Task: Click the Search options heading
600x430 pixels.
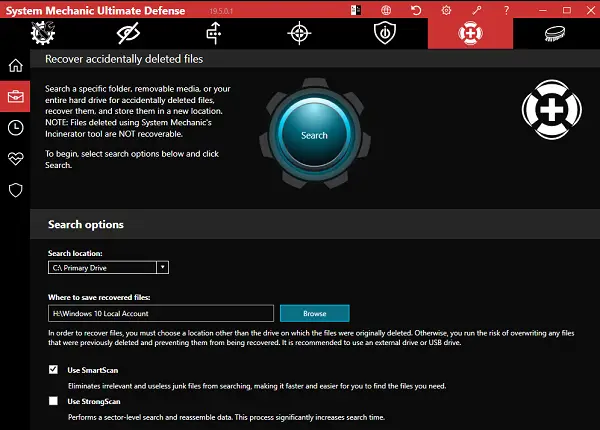Action: coord(86,224)
